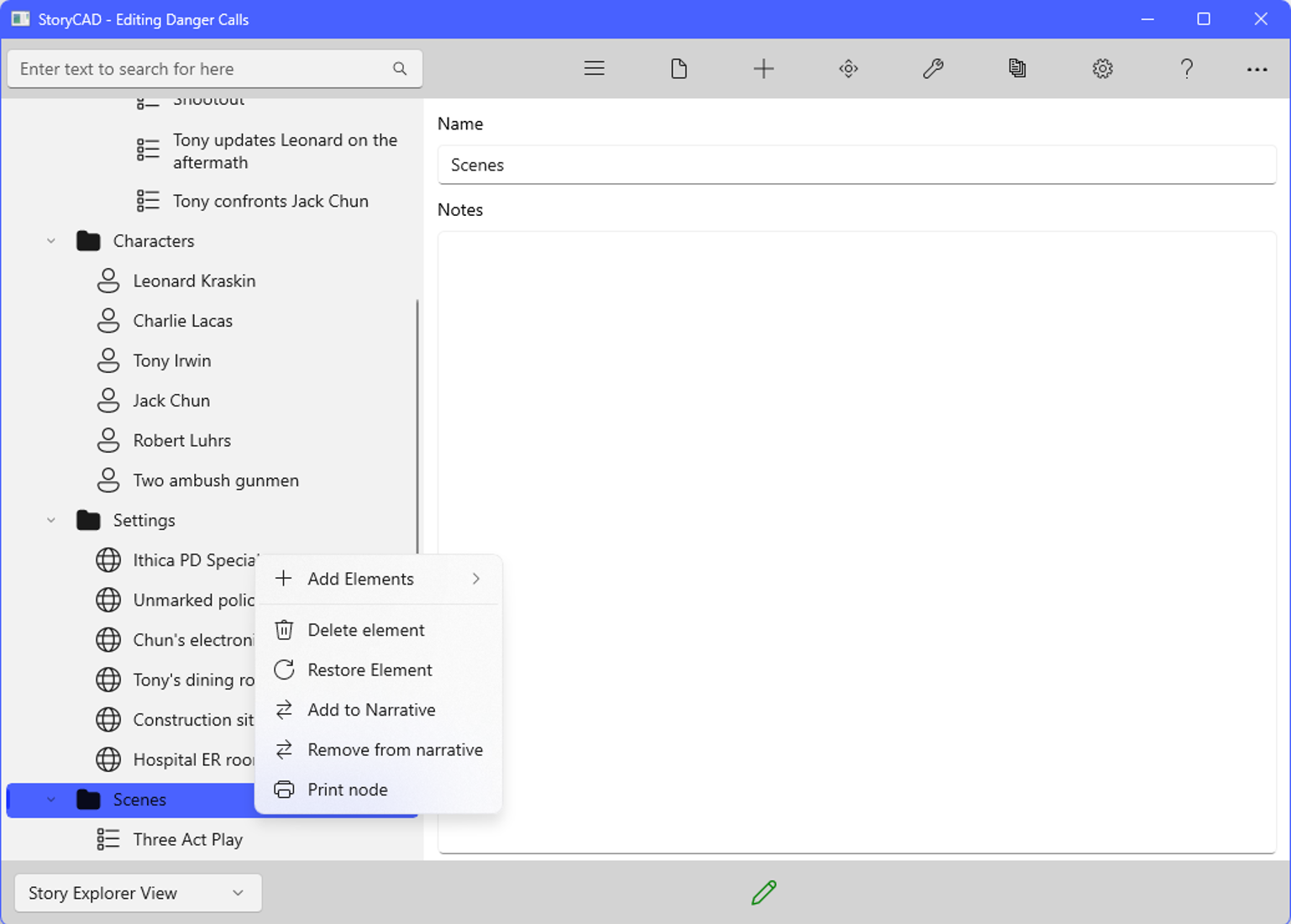The image size is (1291, 924).
Task: Open the Story Explorer View dropdown
Action: point(138,893)
